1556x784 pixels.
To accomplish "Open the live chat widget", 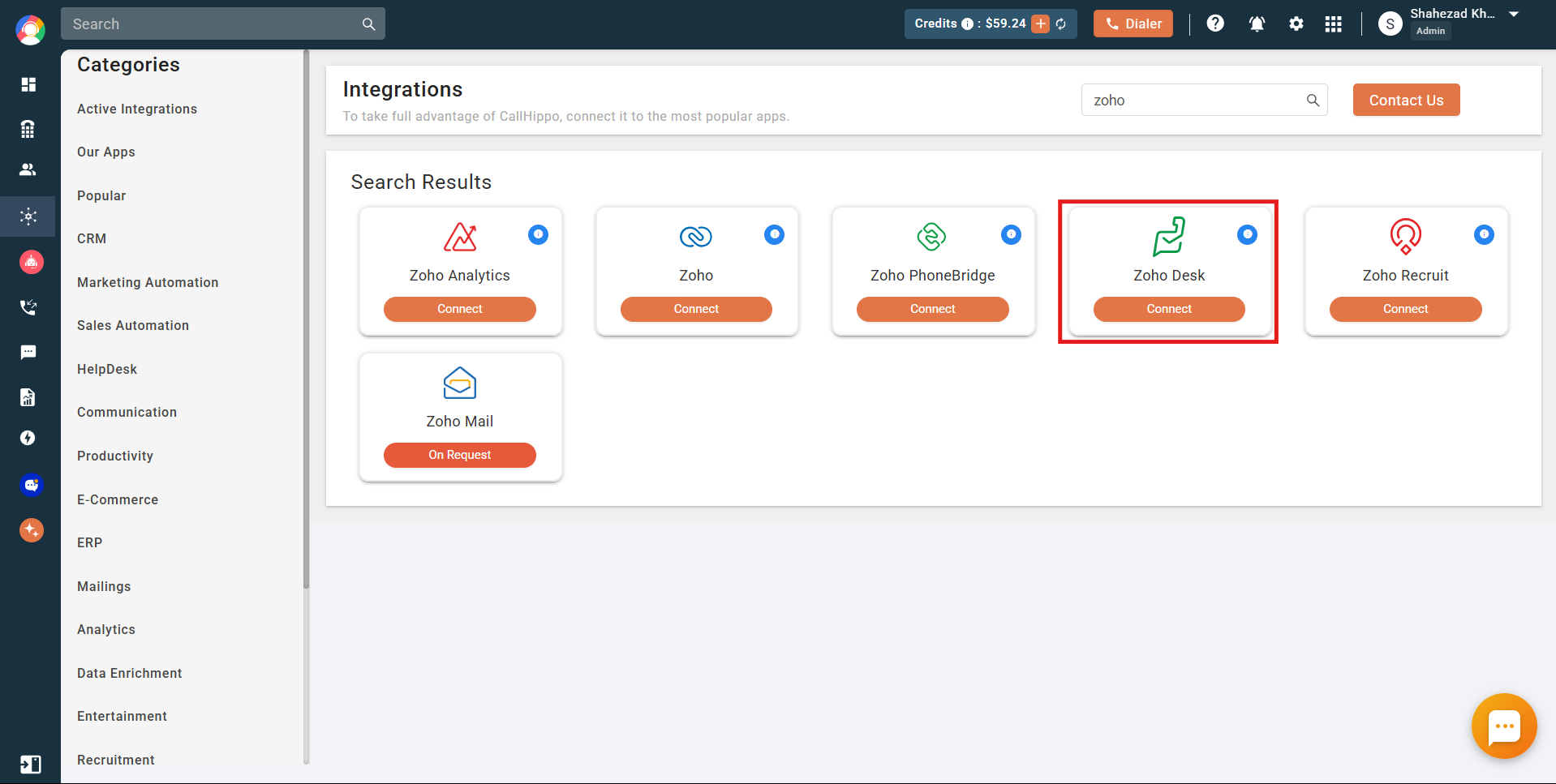I will click(x=1504, y=726).
